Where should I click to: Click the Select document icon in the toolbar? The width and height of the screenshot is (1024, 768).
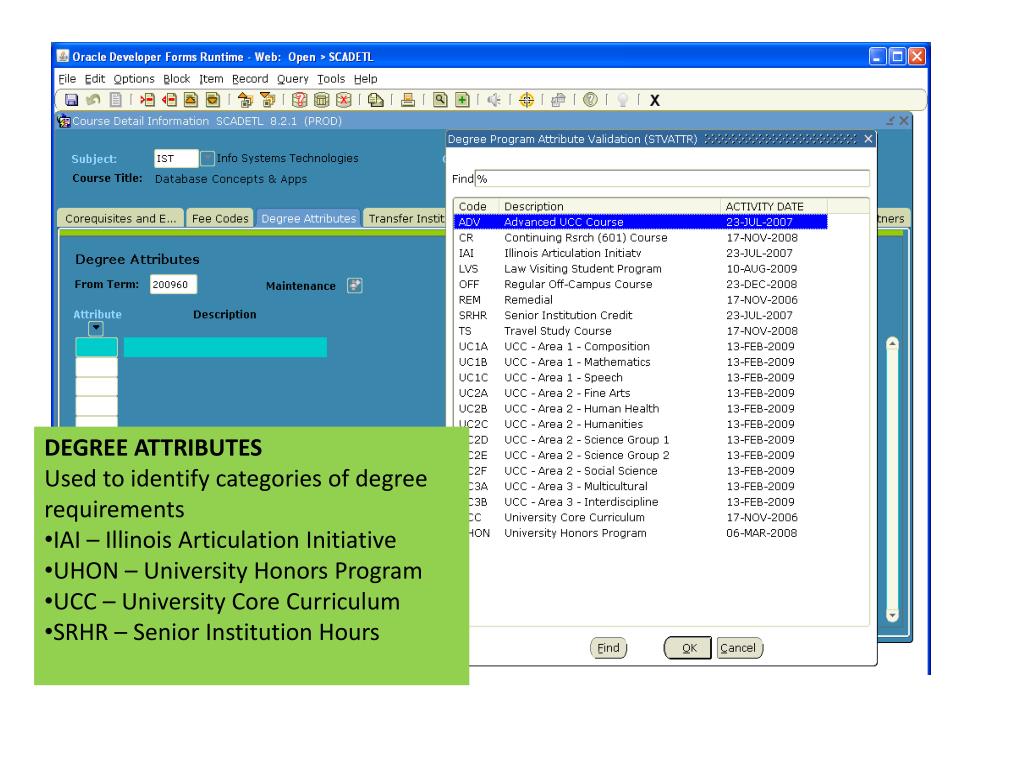[116, 100]
